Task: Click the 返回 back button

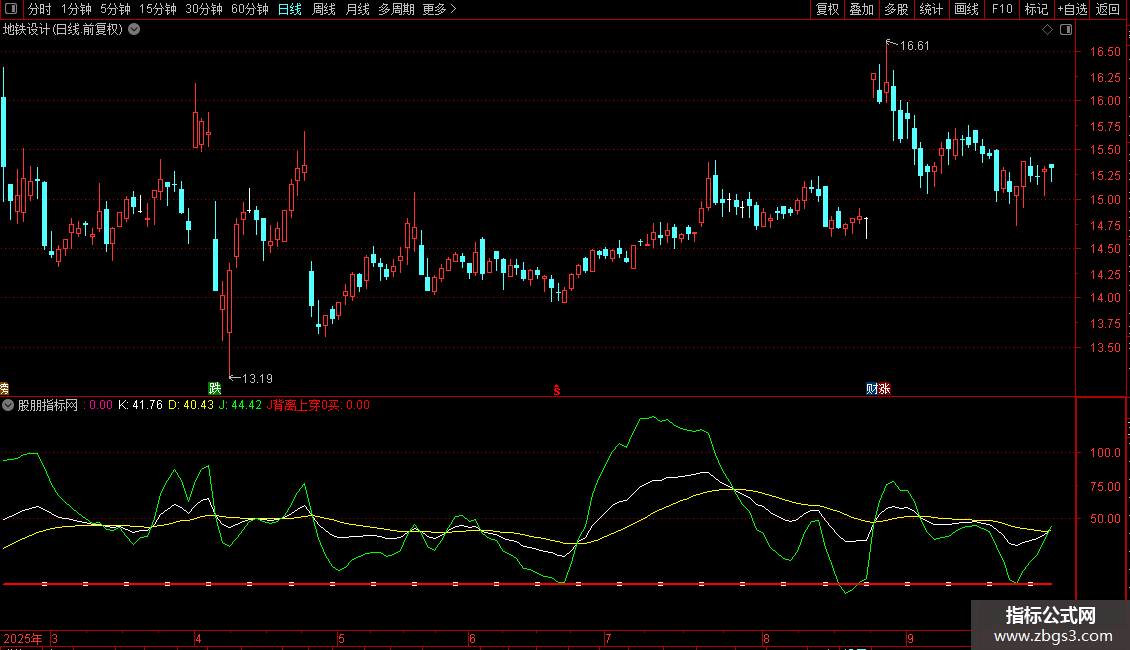Action: point(1108,10)
